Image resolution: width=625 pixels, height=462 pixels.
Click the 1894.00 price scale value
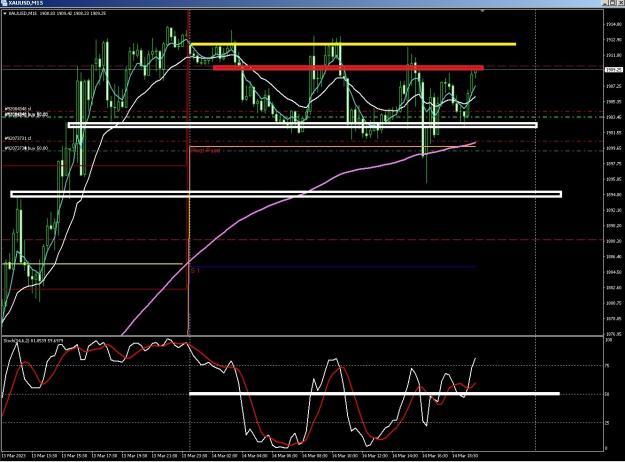(613, 195)
